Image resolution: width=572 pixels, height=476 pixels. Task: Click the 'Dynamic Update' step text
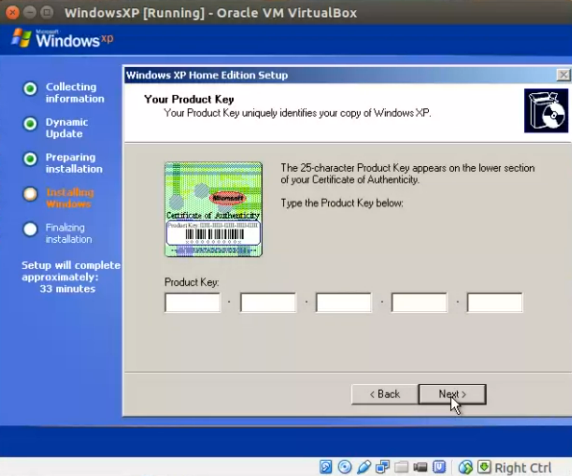click(x=67, y=128)
